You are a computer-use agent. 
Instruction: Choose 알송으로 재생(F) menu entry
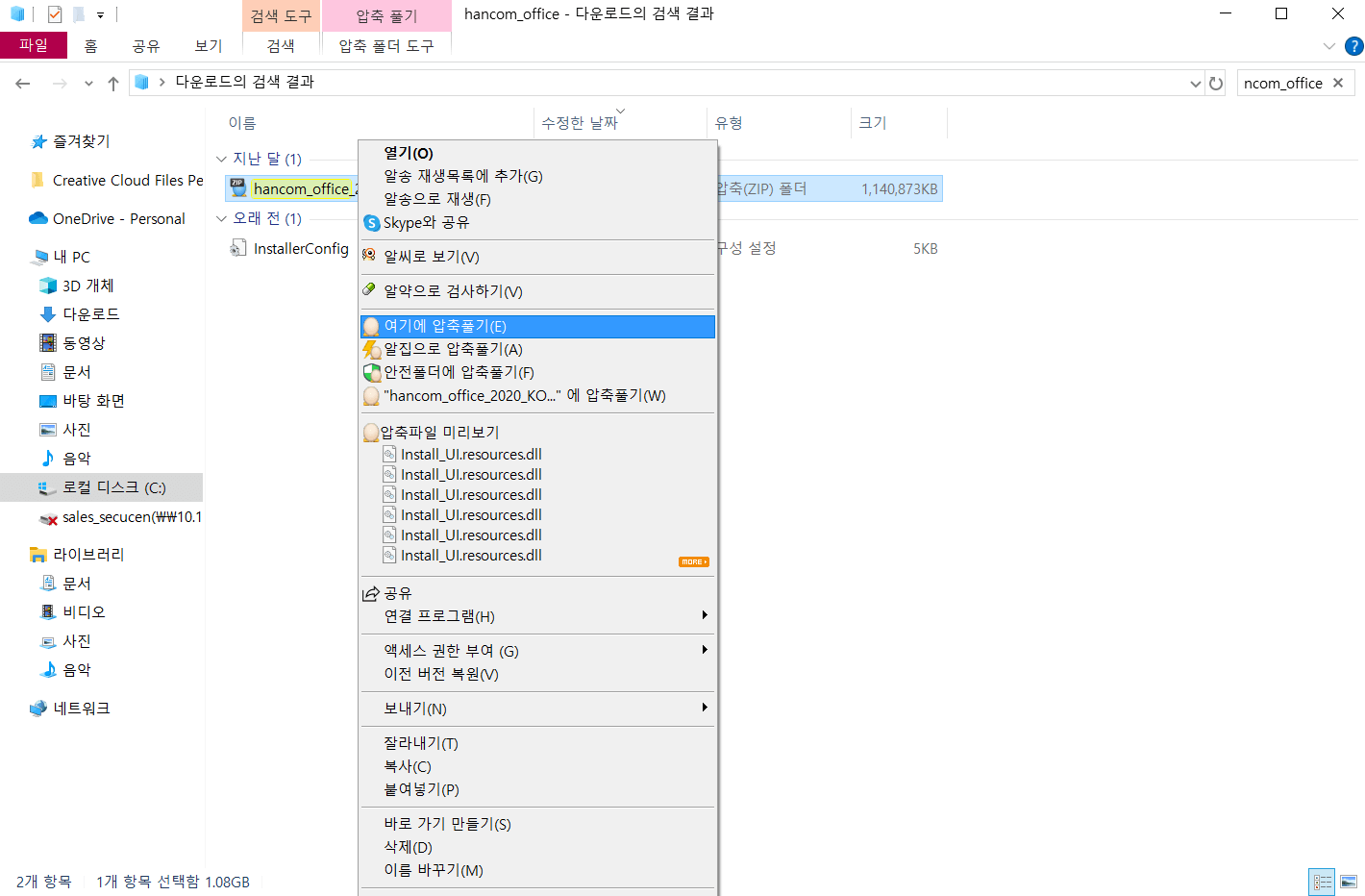[537, 199]
